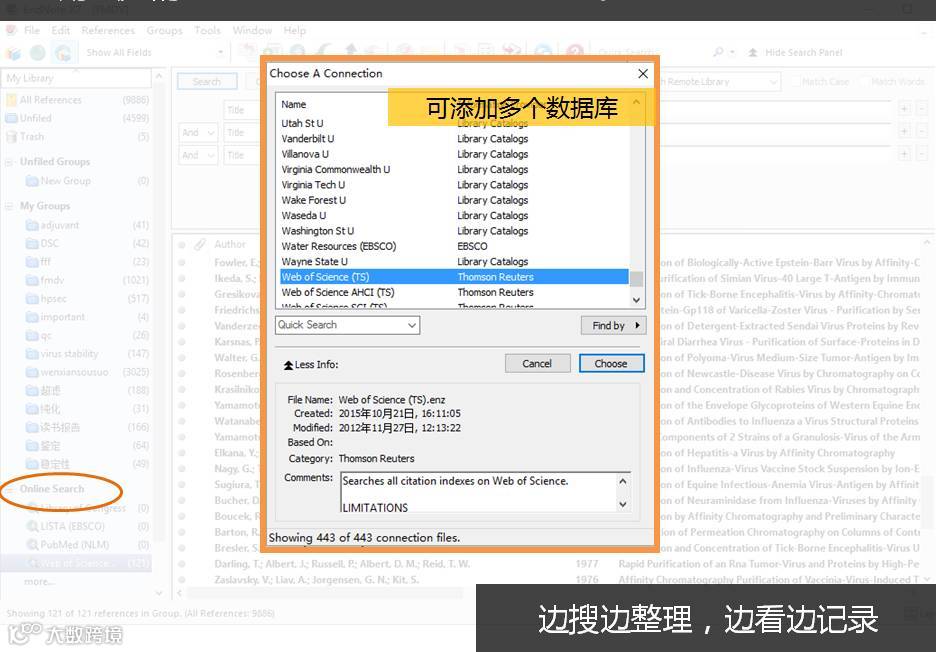Screen dimensions: 936x652
Task: Select the Web of Science (TS) connection
Action: pos(454,277)
